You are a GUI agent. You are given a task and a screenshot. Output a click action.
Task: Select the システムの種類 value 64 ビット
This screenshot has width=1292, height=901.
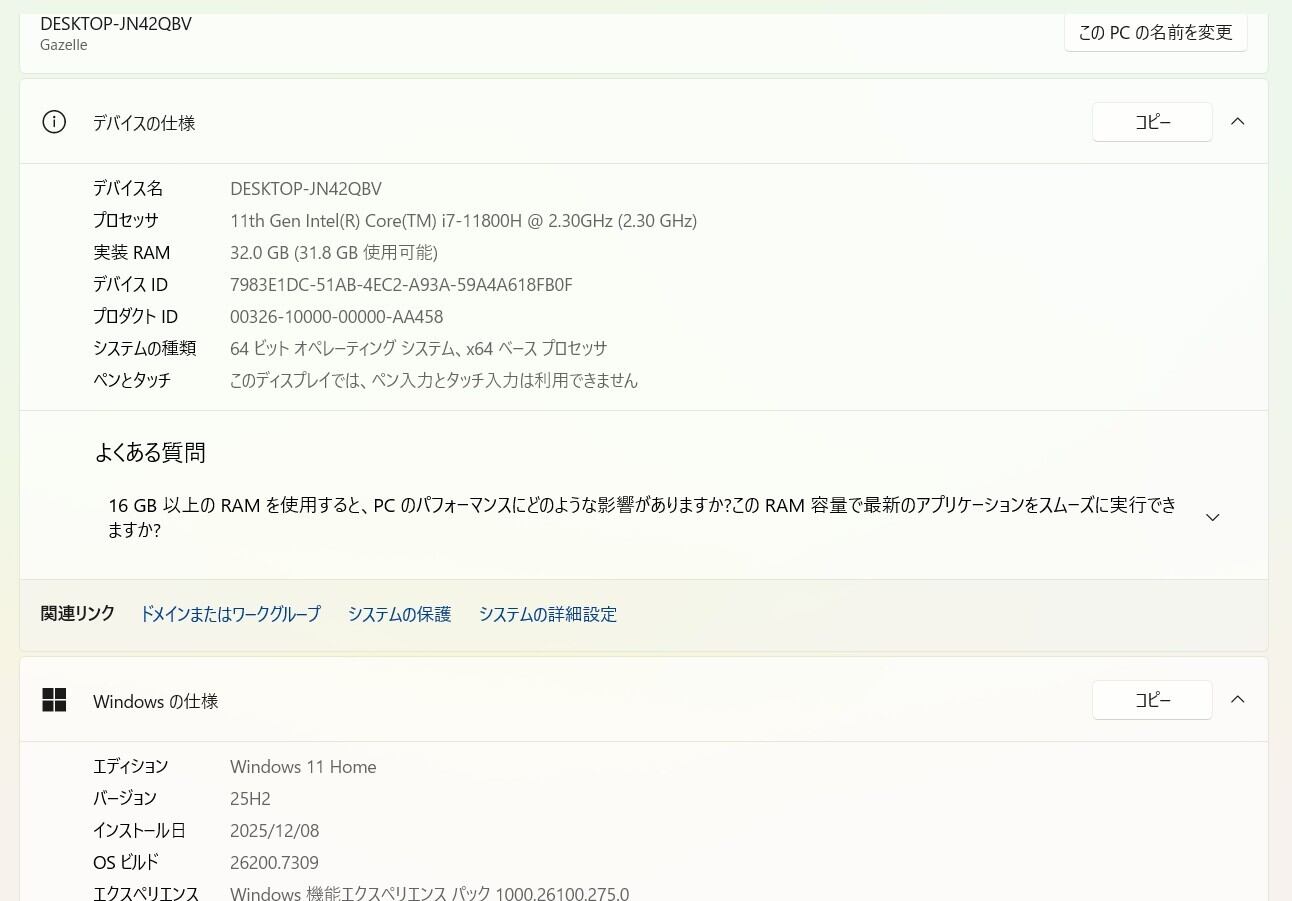418,349
